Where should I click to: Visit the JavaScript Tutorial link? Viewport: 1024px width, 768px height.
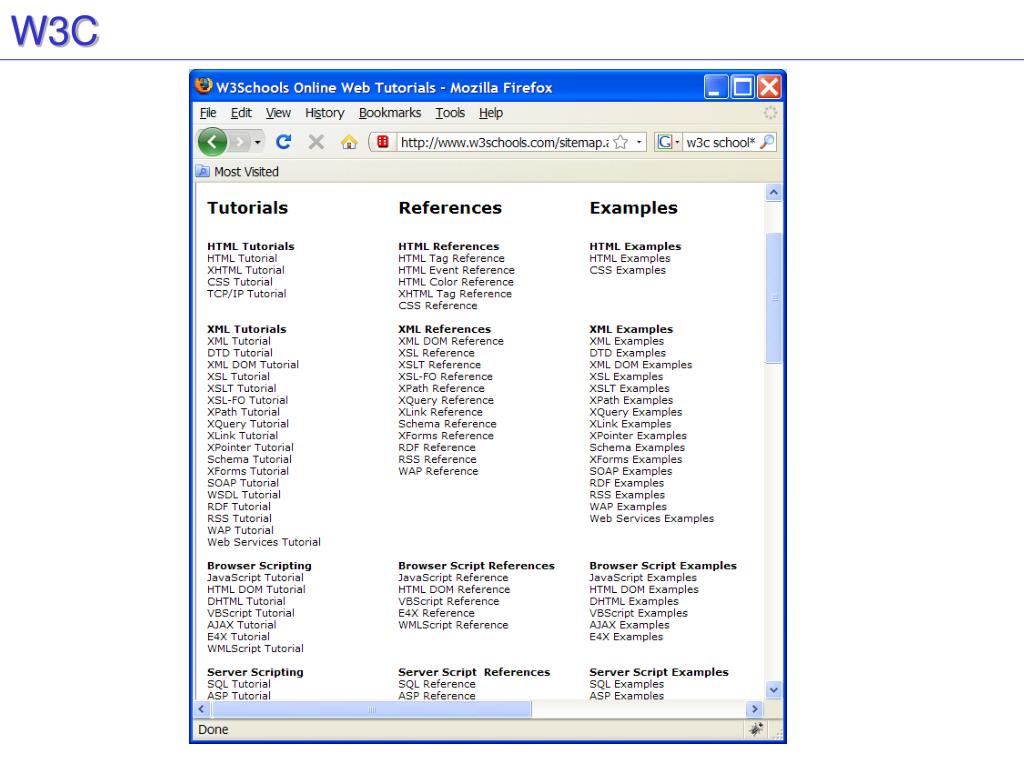[255, 577]
